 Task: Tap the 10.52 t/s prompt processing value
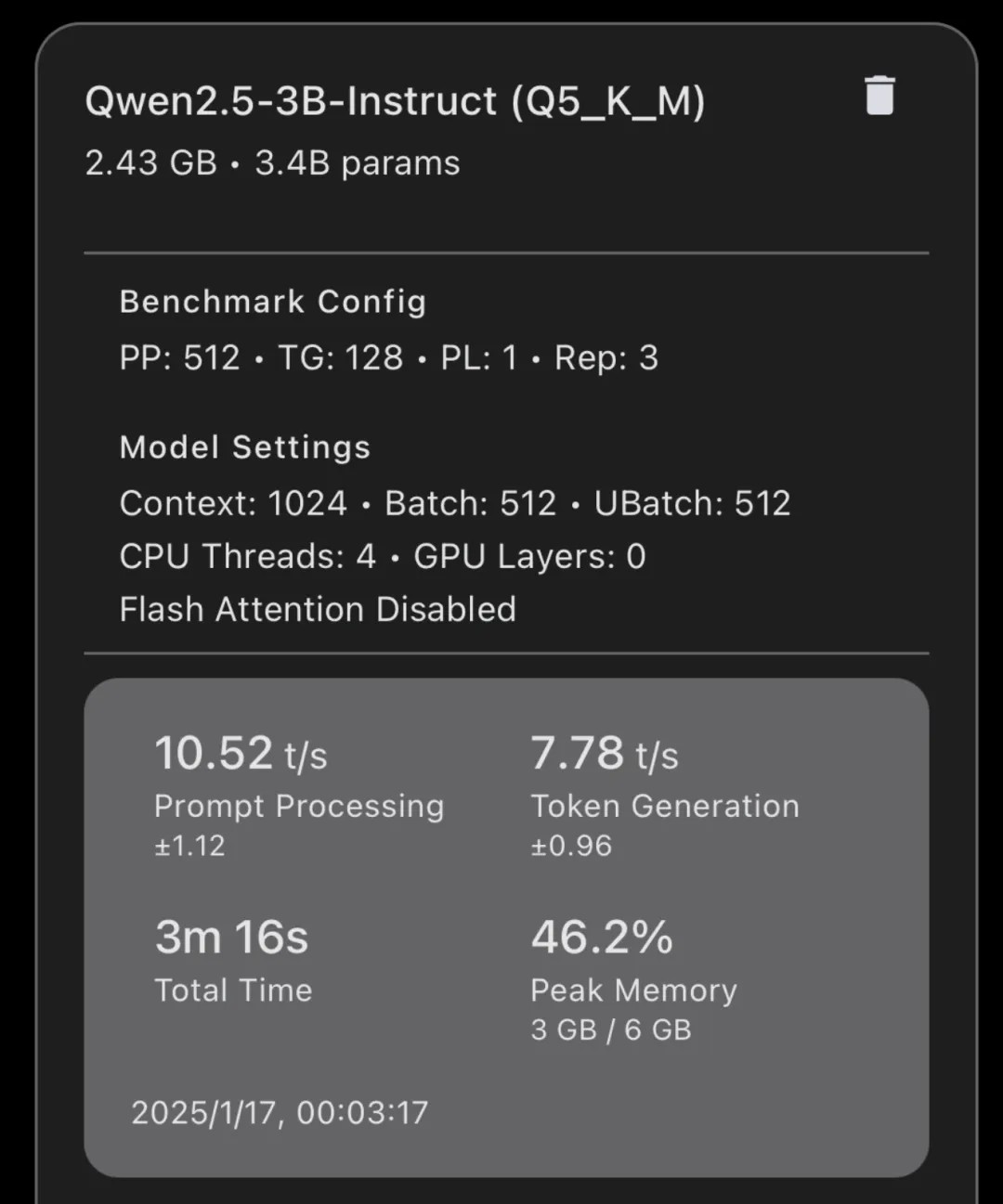click(x=241, y=753)
